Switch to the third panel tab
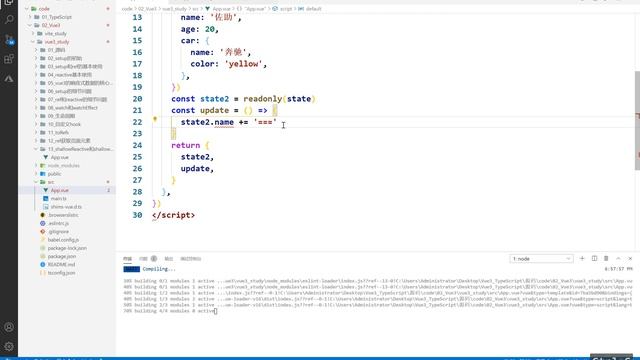The image size is (640, 360). click(169, 259)
